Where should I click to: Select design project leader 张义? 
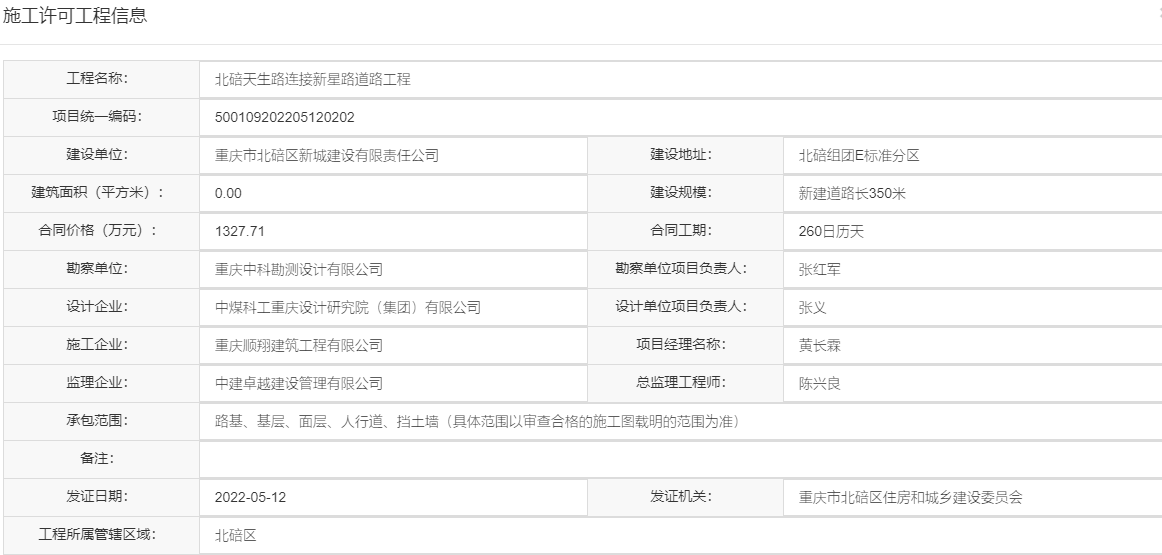(x=812, y=308)
